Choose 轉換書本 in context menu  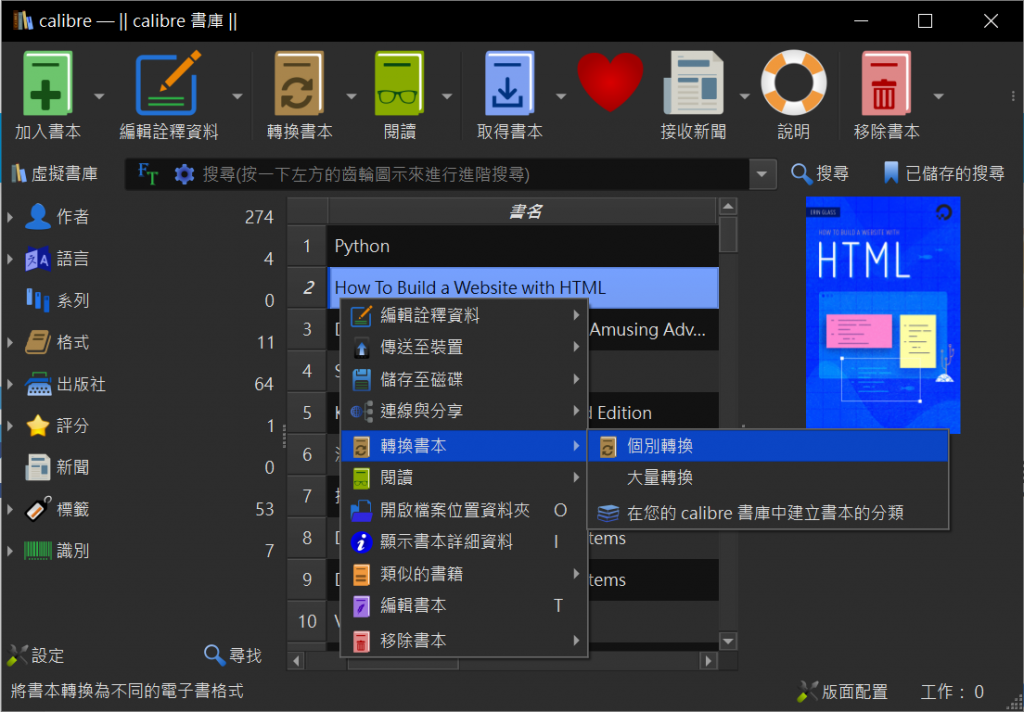(464, 446)
